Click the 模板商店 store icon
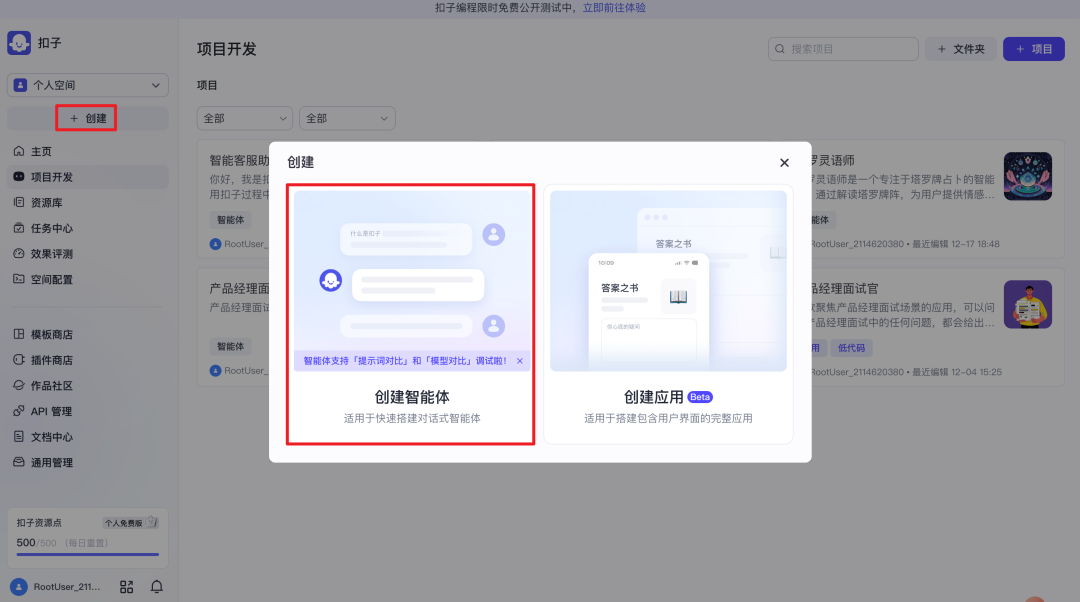1080x602 pixels. click(19, 334)
